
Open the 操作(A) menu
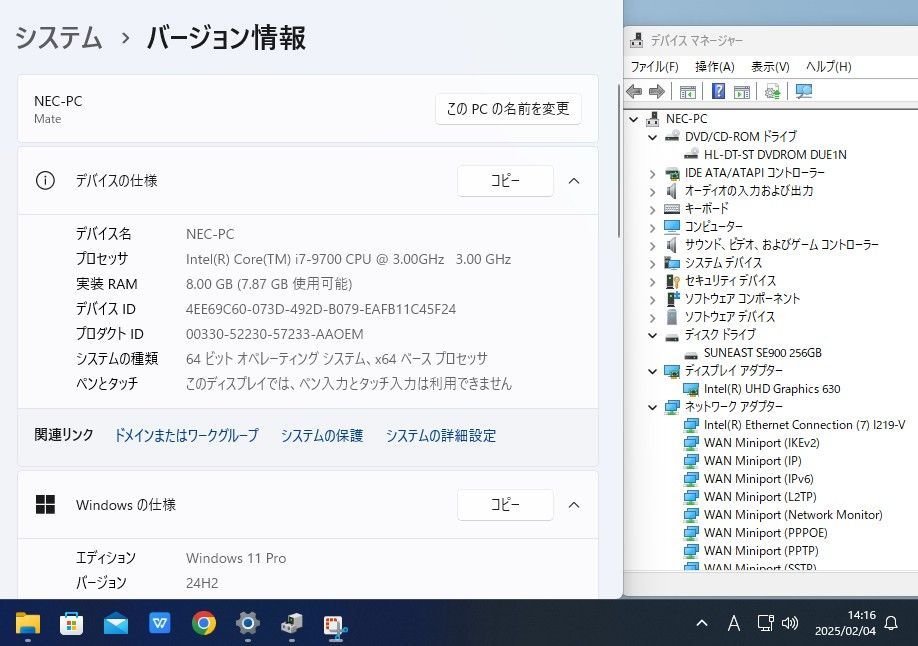coord(714,67)
